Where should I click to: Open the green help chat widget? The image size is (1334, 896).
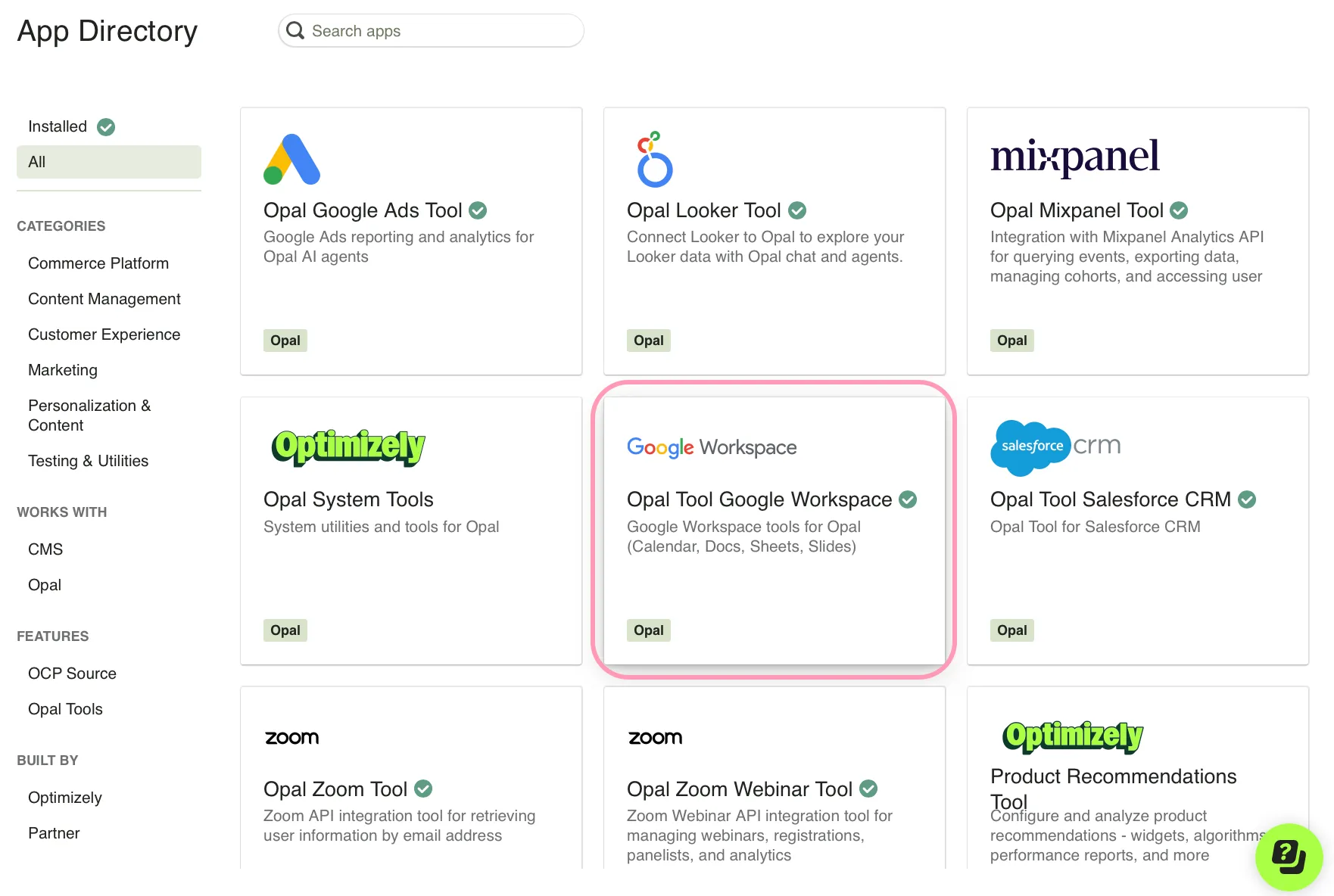pyautogui.click(x=1289, y=857)
